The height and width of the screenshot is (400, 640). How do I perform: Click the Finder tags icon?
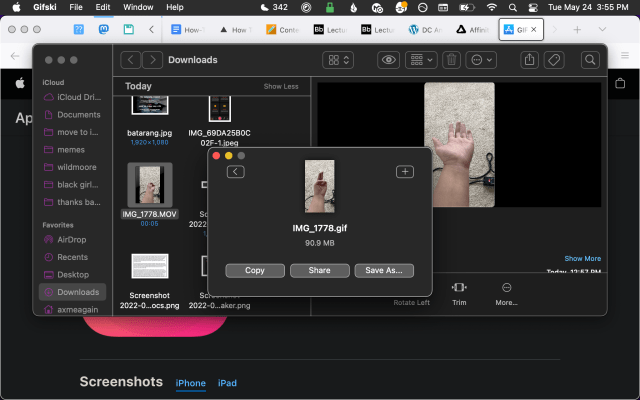(x=554, y=60)
